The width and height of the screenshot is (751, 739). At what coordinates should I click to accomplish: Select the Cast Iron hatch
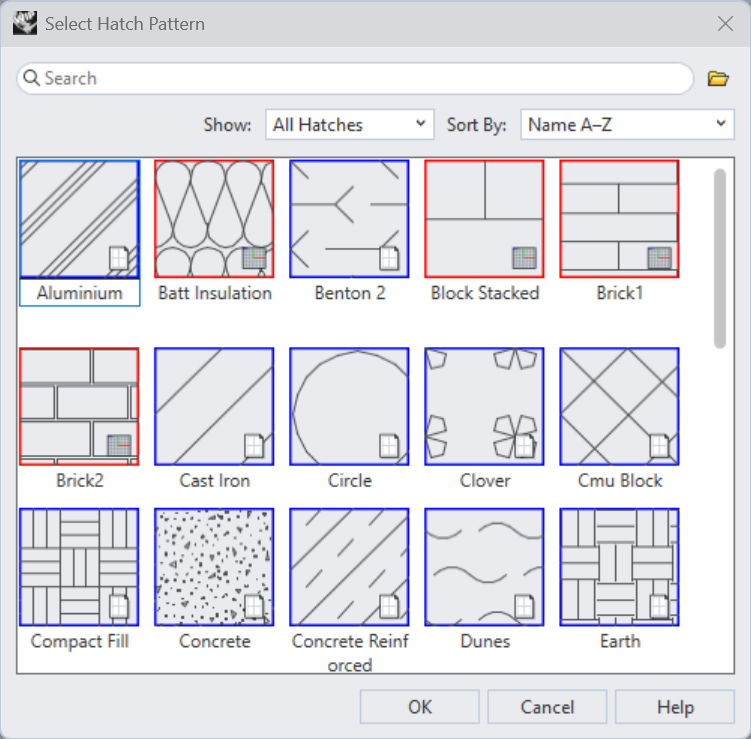(x=214, y=406)
